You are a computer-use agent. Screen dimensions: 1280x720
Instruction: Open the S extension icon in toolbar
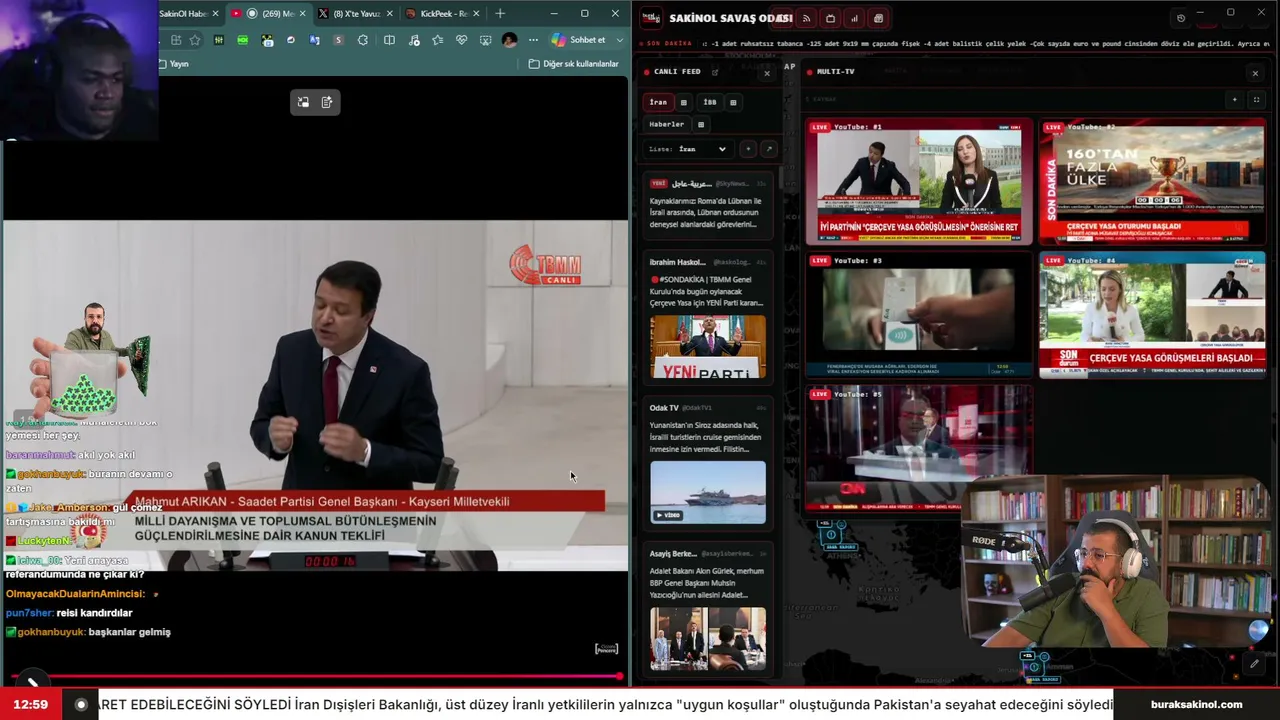click(339, 40)
